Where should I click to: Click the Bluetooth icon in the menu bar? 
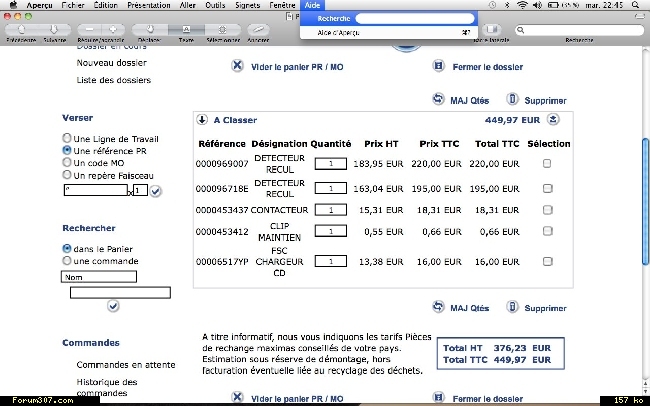tap(507, 5)
